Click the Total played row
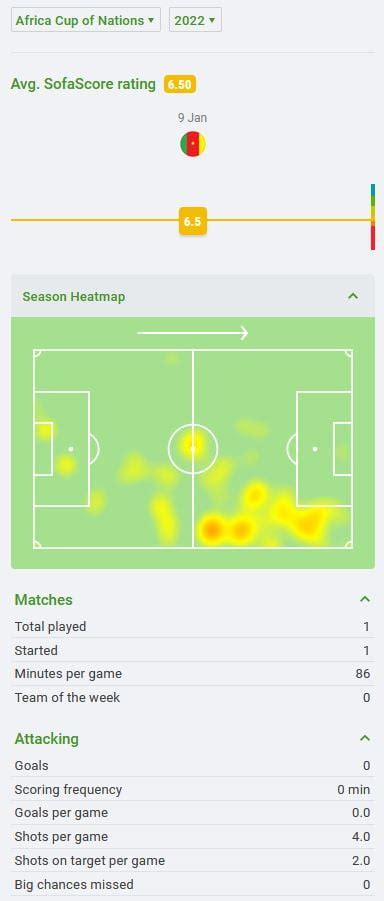384x901 pixels. 192,626
